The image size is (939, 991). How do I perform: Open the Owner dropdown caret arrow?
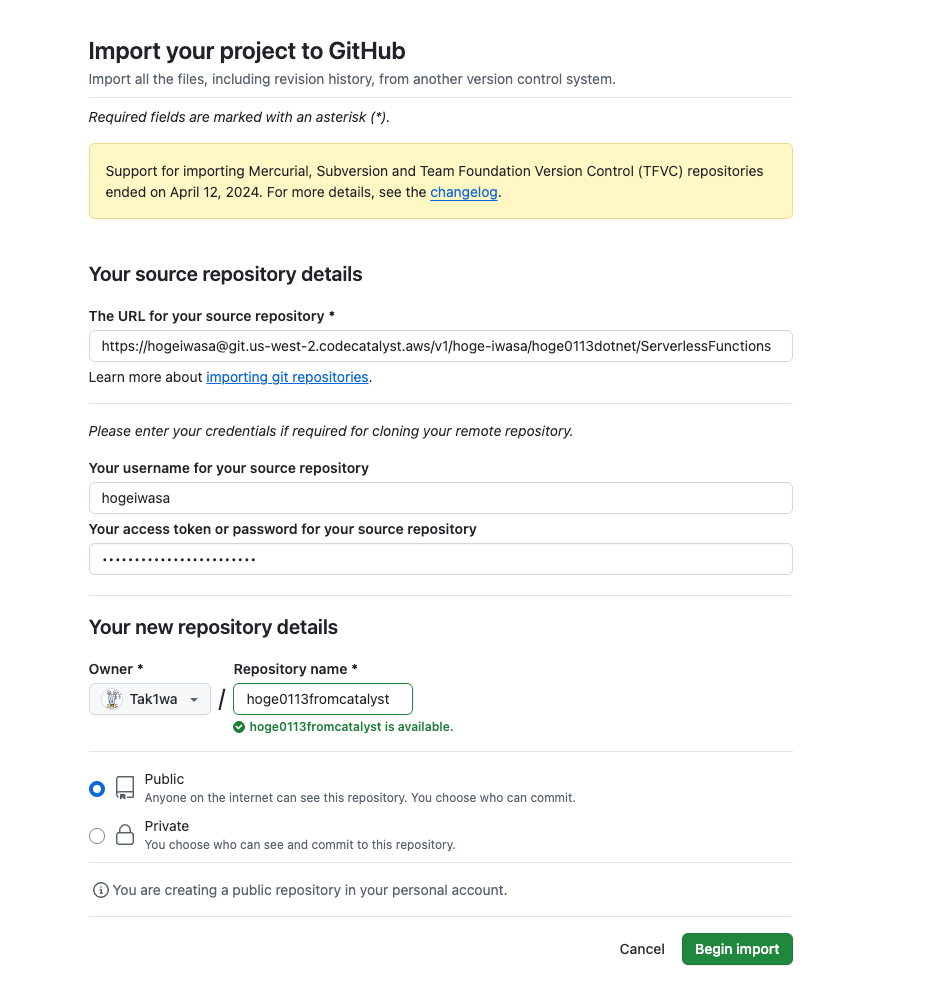pos(194,700)
